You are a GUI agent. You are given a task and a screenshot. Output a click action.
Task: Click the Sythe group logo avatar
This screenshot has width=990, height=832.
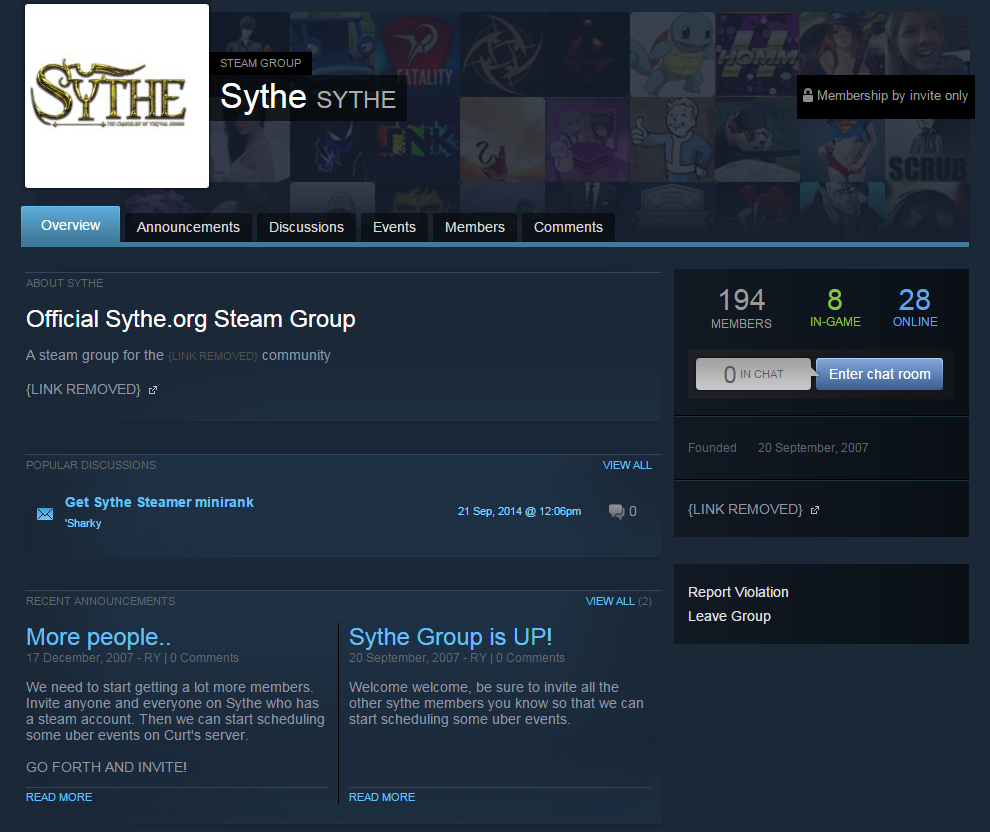point(117,96)
